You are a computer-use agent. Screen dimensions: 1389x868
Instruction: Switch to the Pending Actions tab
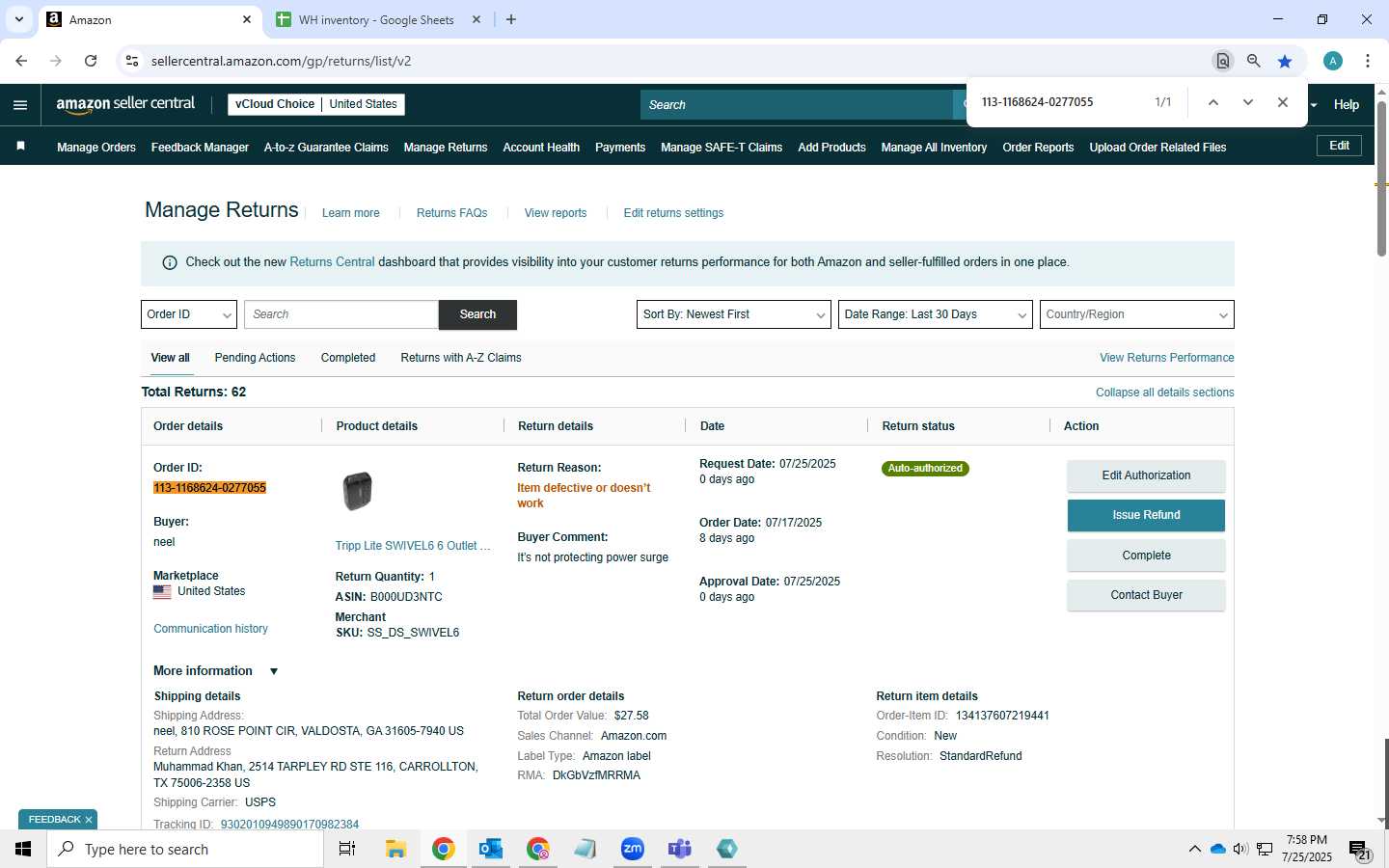click(x=255, y=358)
